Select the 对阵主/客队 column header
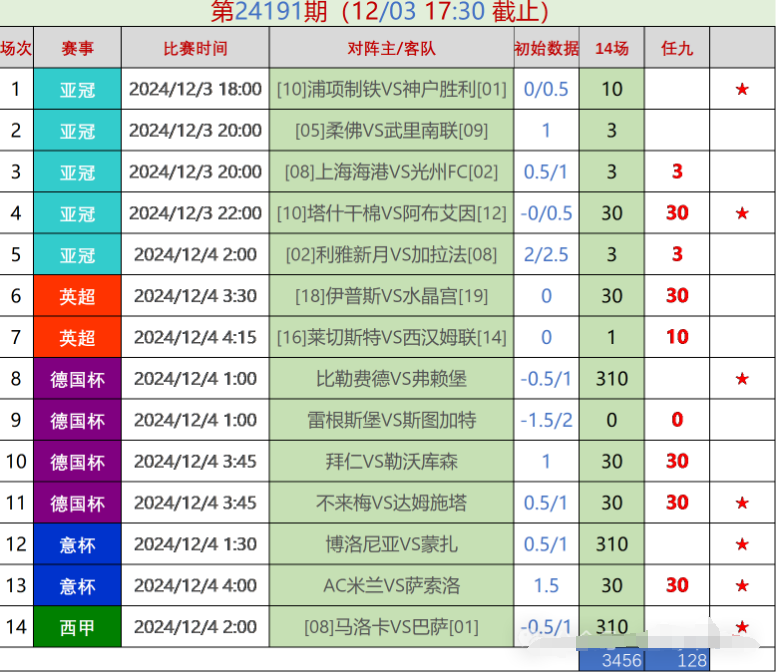Viewport: 777px width, 672px height. [391, 48]
